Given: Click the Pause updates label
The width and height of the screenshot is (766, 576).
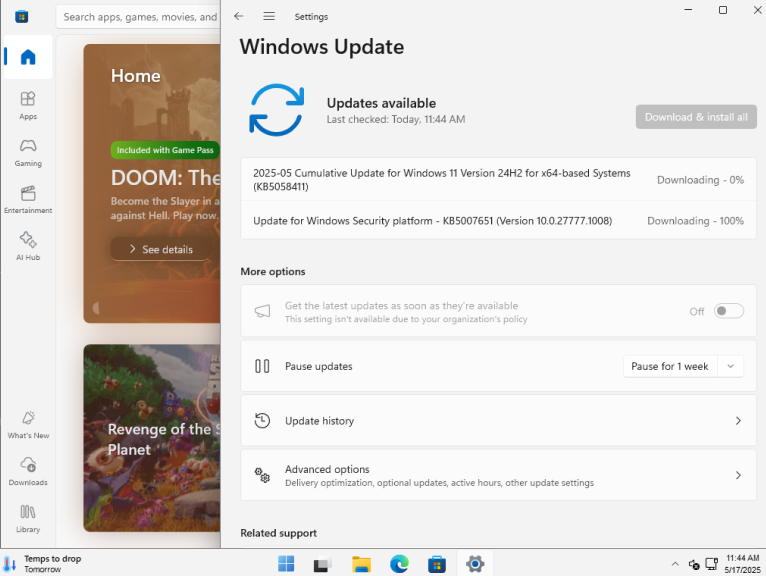Looking at the screenshot, I should pos(319,366).
